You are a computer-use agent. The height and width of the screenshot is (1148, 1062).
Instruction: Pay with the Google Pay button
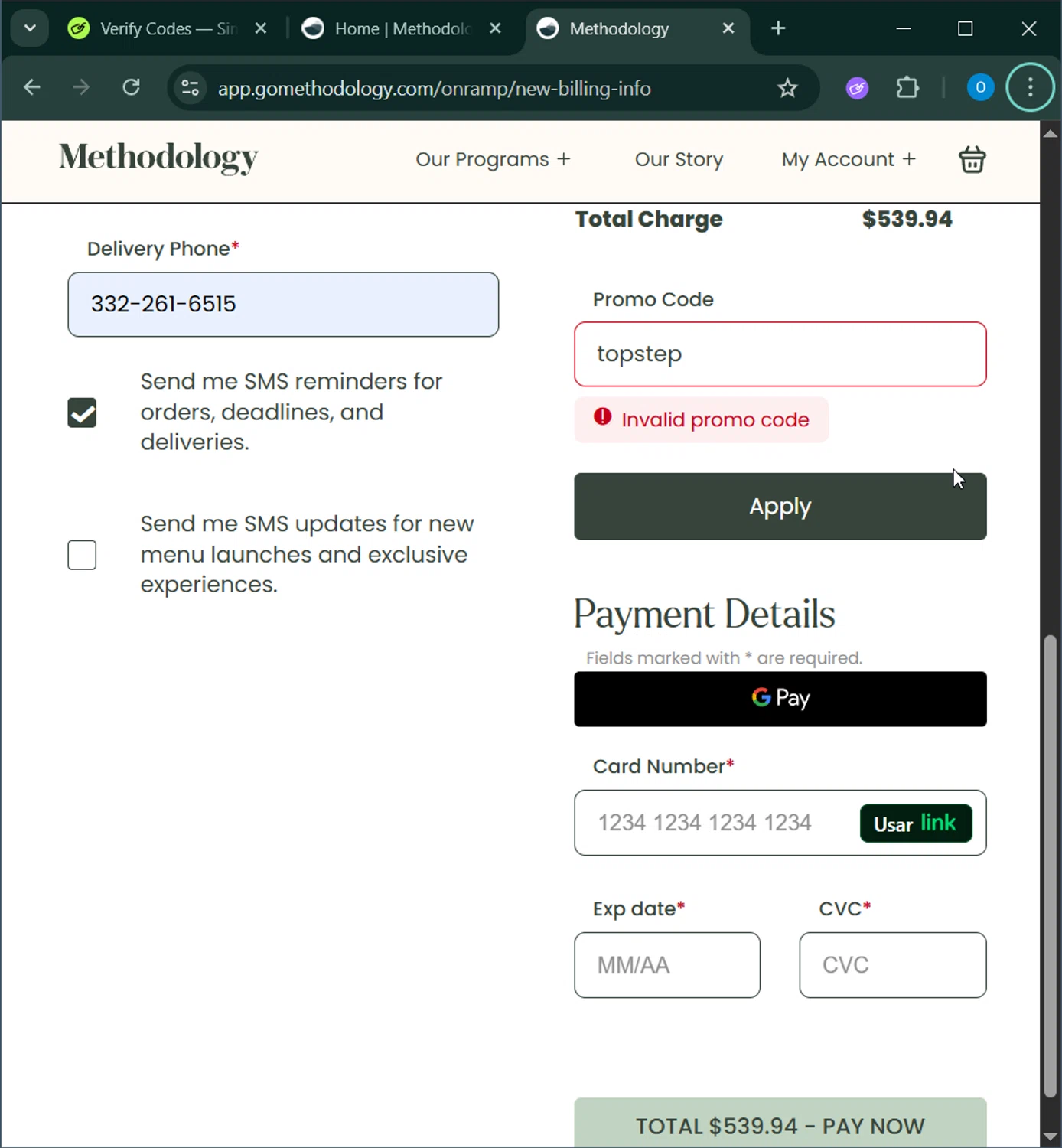pyautogui.click(x=780, y=699)
